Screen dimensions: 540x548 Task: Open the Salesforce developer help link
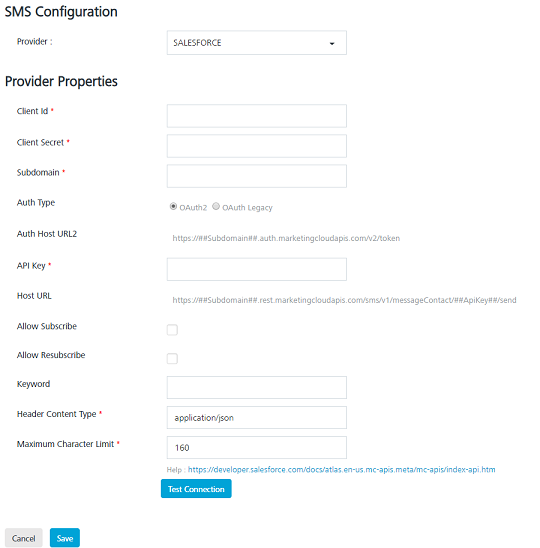(x=341, y=469)
